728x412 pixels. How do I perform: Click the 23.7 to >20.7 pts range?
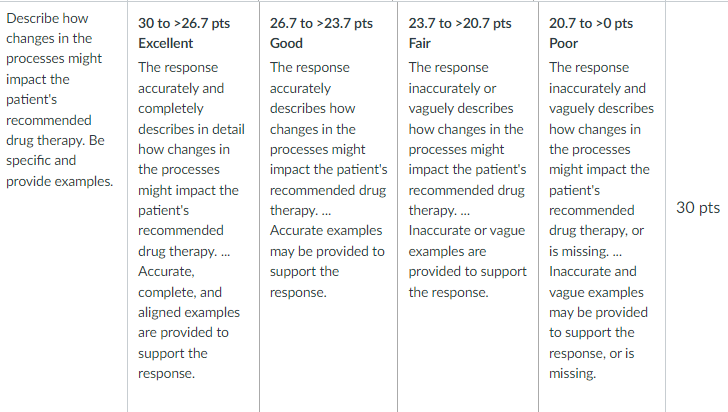coord(460,23)
